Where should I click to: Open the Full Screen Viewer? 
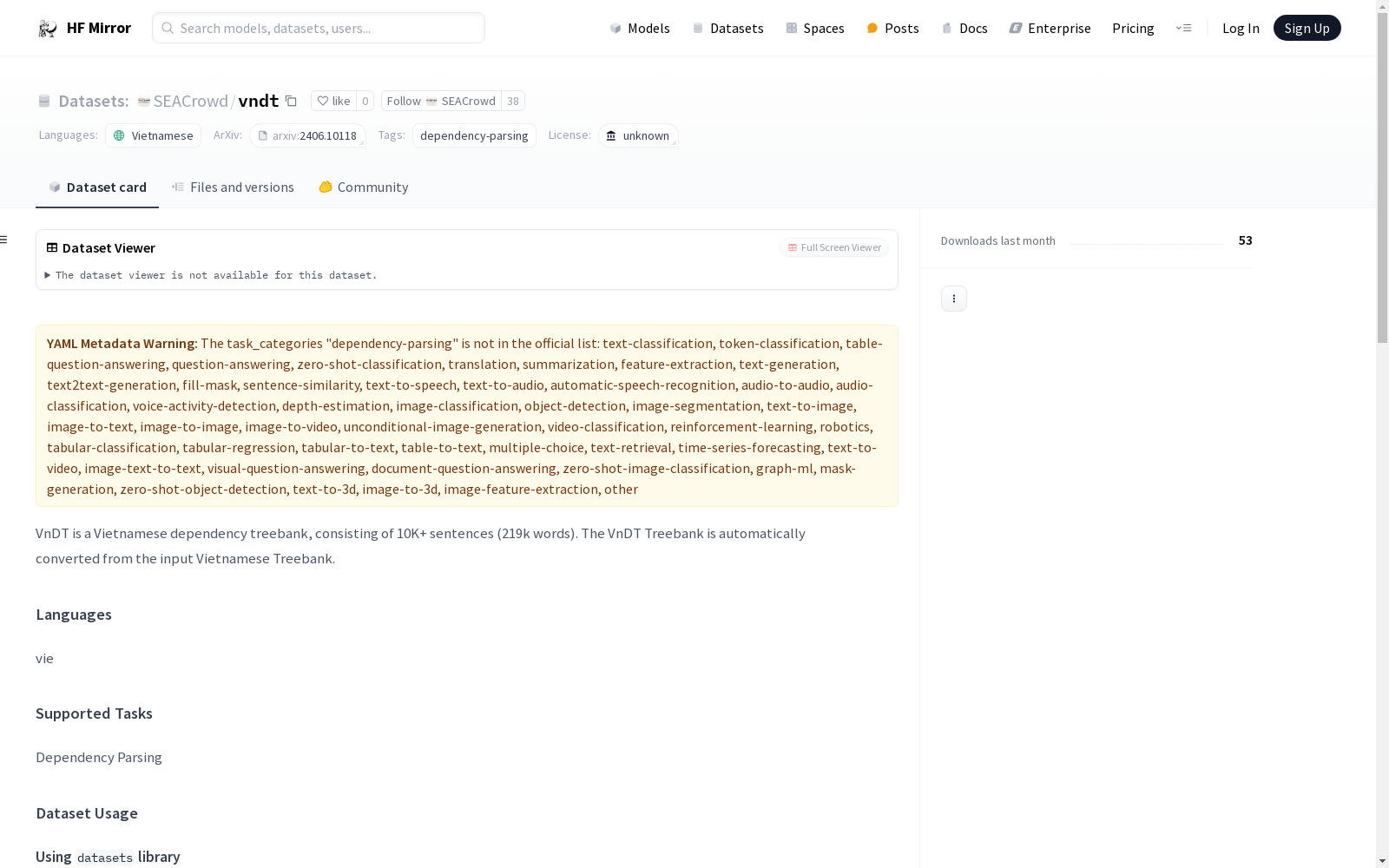tap(834, 247)
